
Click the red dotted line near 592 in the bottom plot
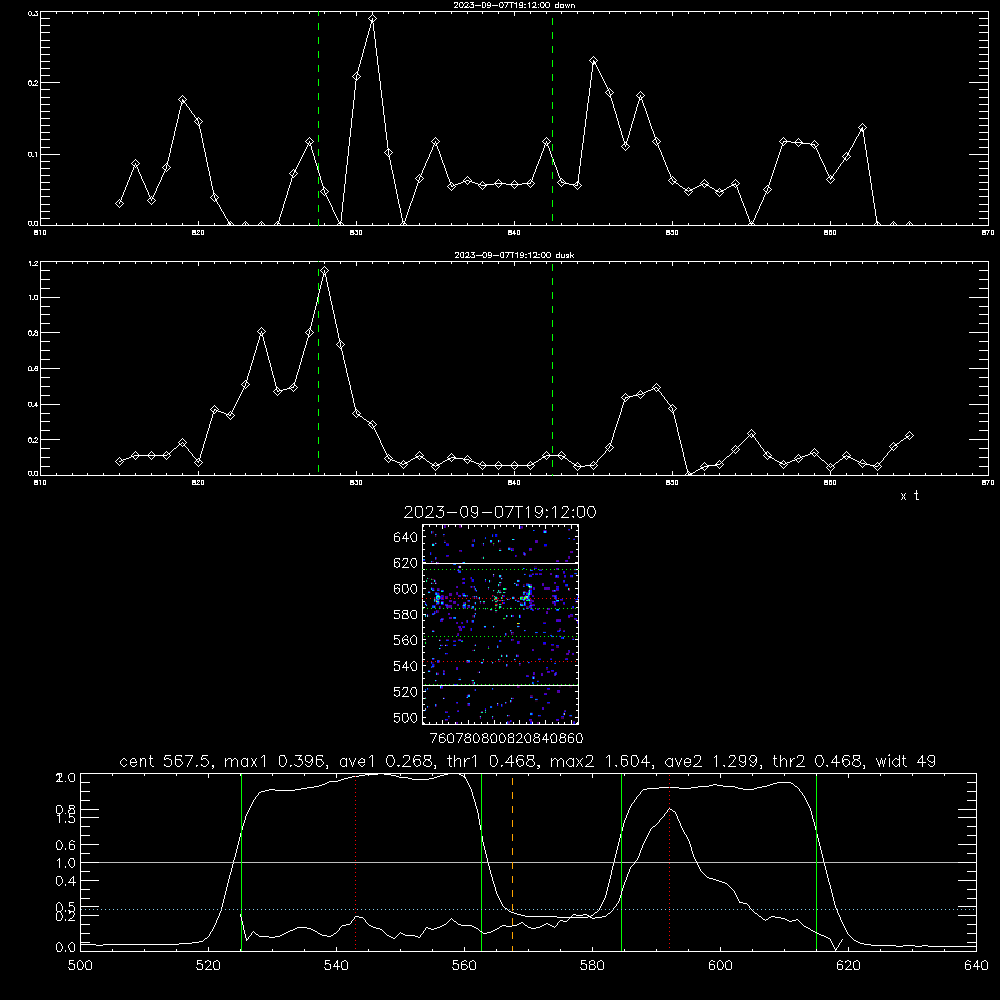(670, 862)
